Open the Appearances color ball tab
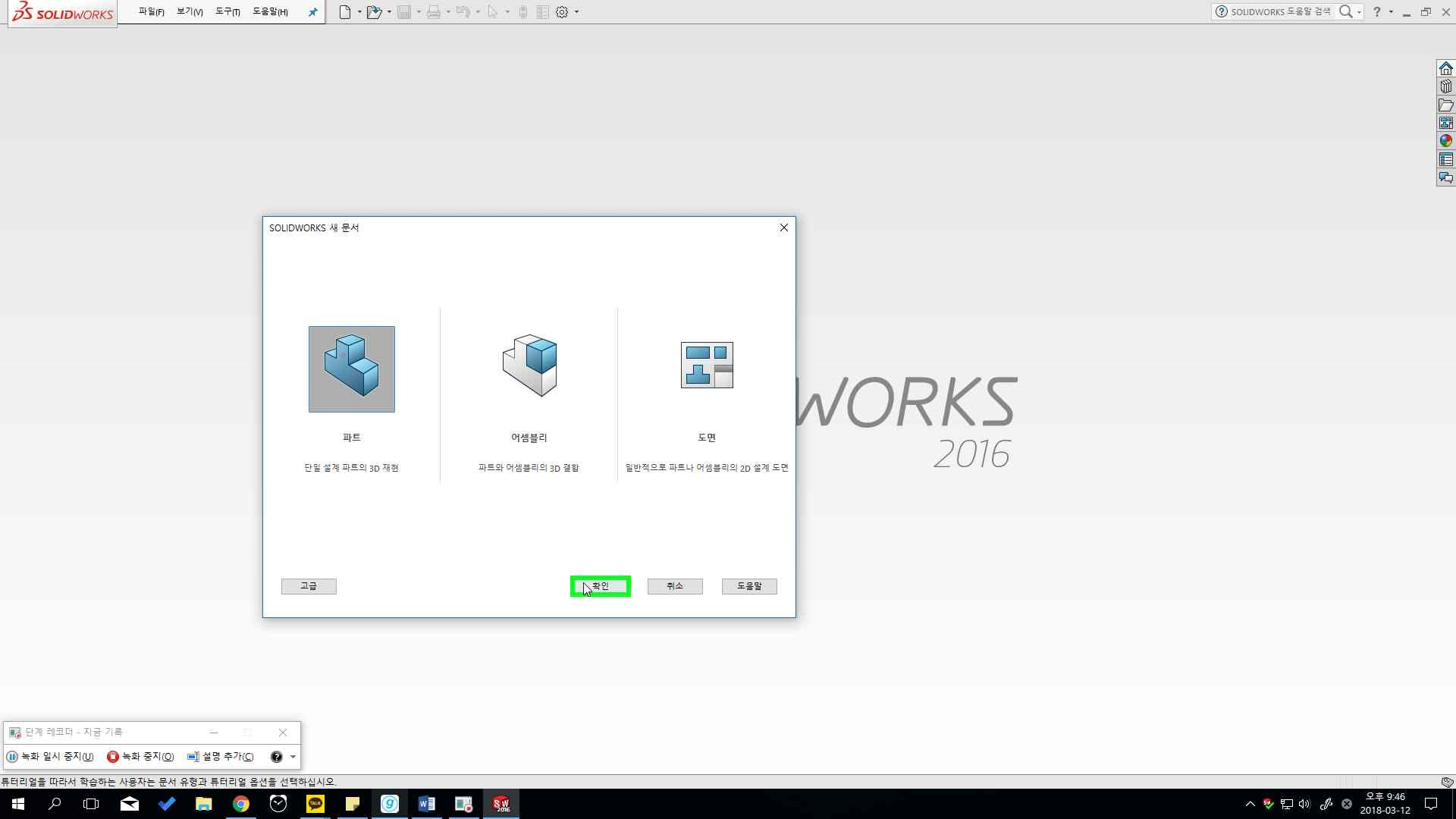The image size is (1456, 819). [1446, 141]
